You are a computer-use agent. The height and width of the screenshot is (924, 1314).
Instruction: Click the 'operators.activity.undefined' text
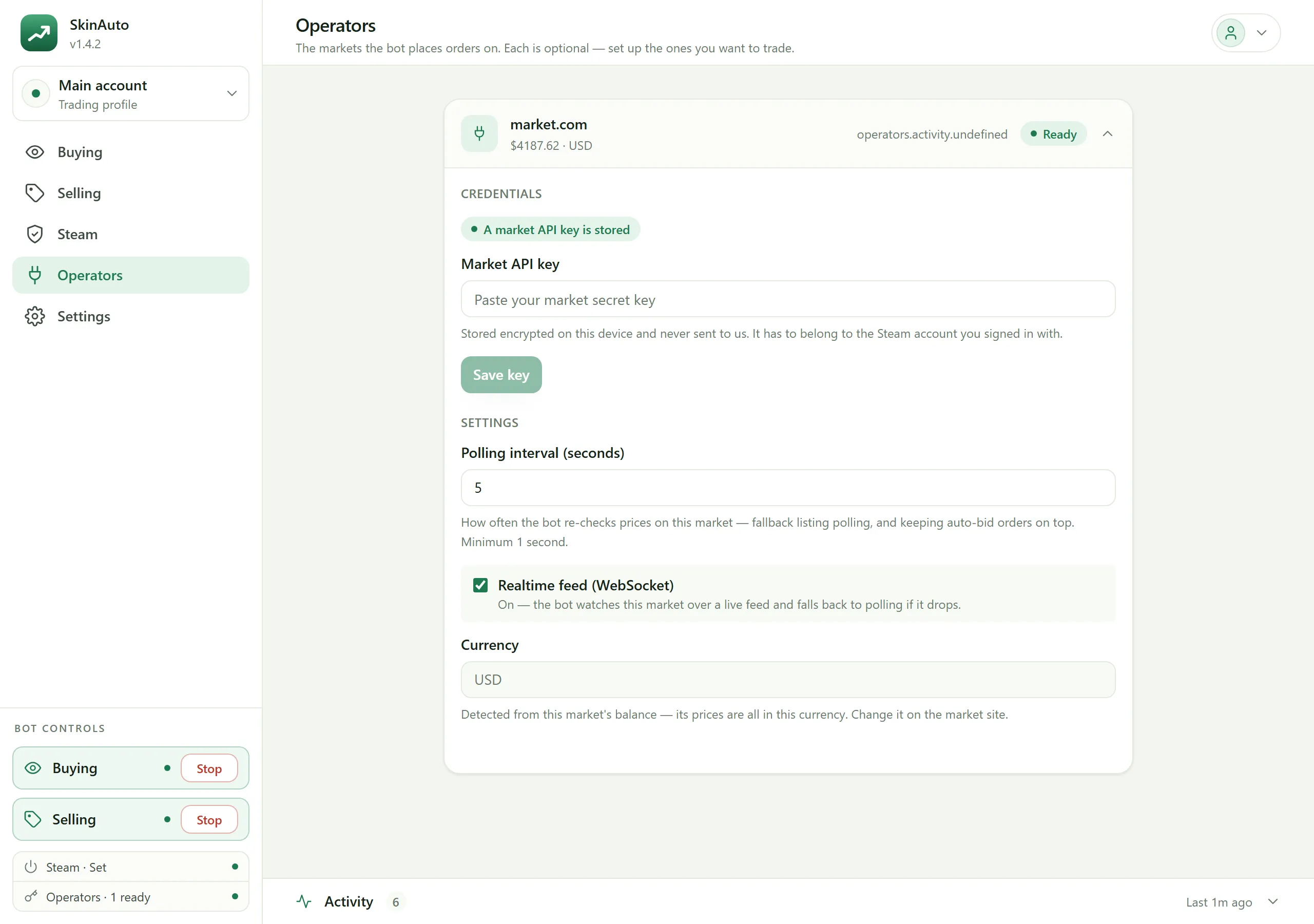[932, 134]
